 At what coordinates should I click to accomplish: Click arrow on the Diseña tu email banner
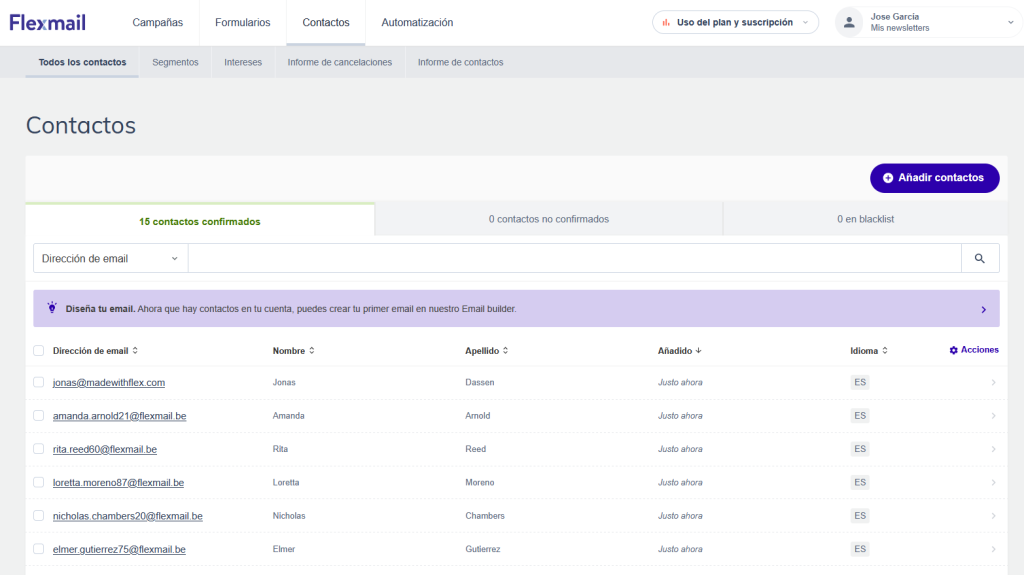(984, 310)
